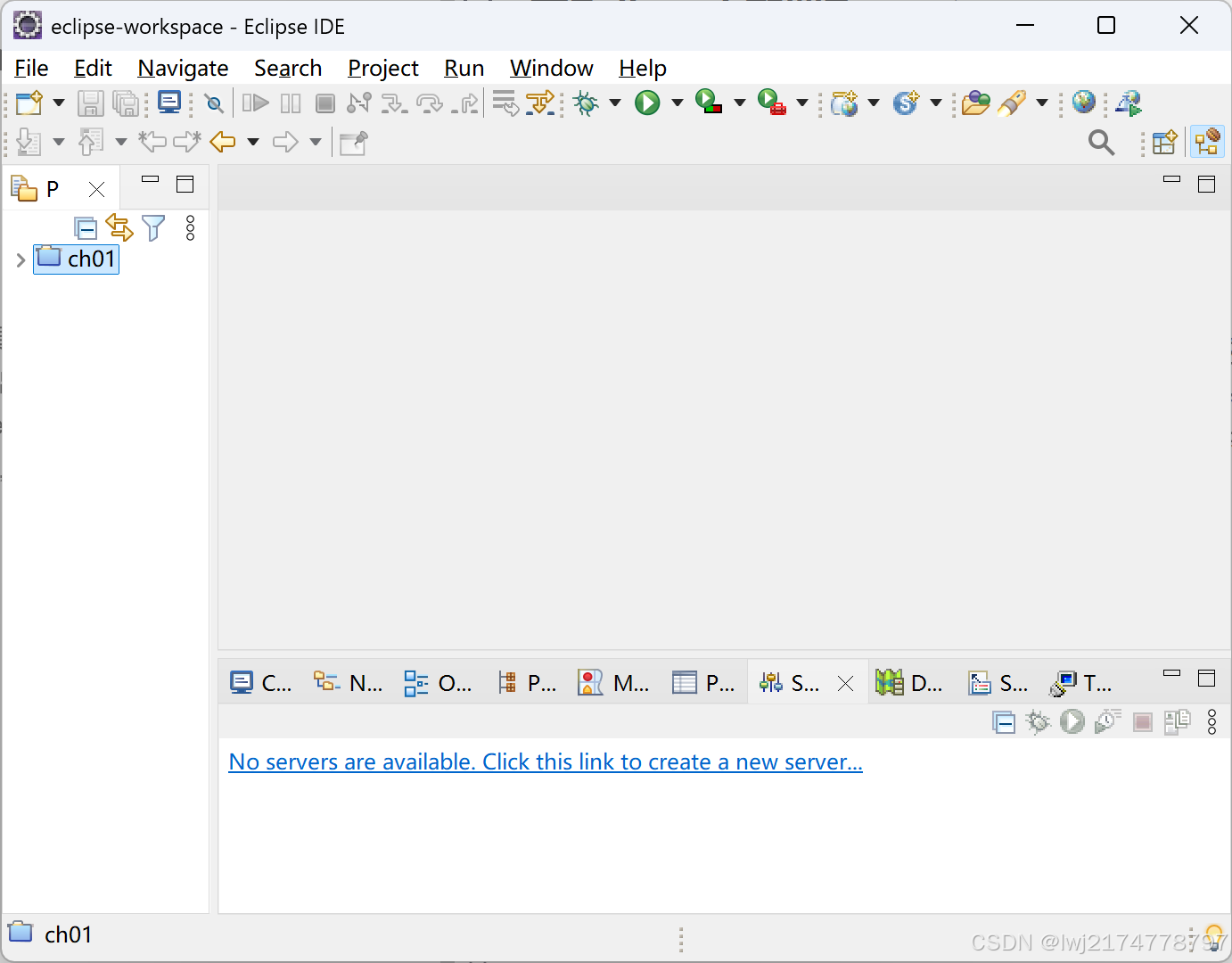Viewport: 1232px width, 963px height.
Task: Click Run External Tools toolbox icon
Action: click(772, 102)
